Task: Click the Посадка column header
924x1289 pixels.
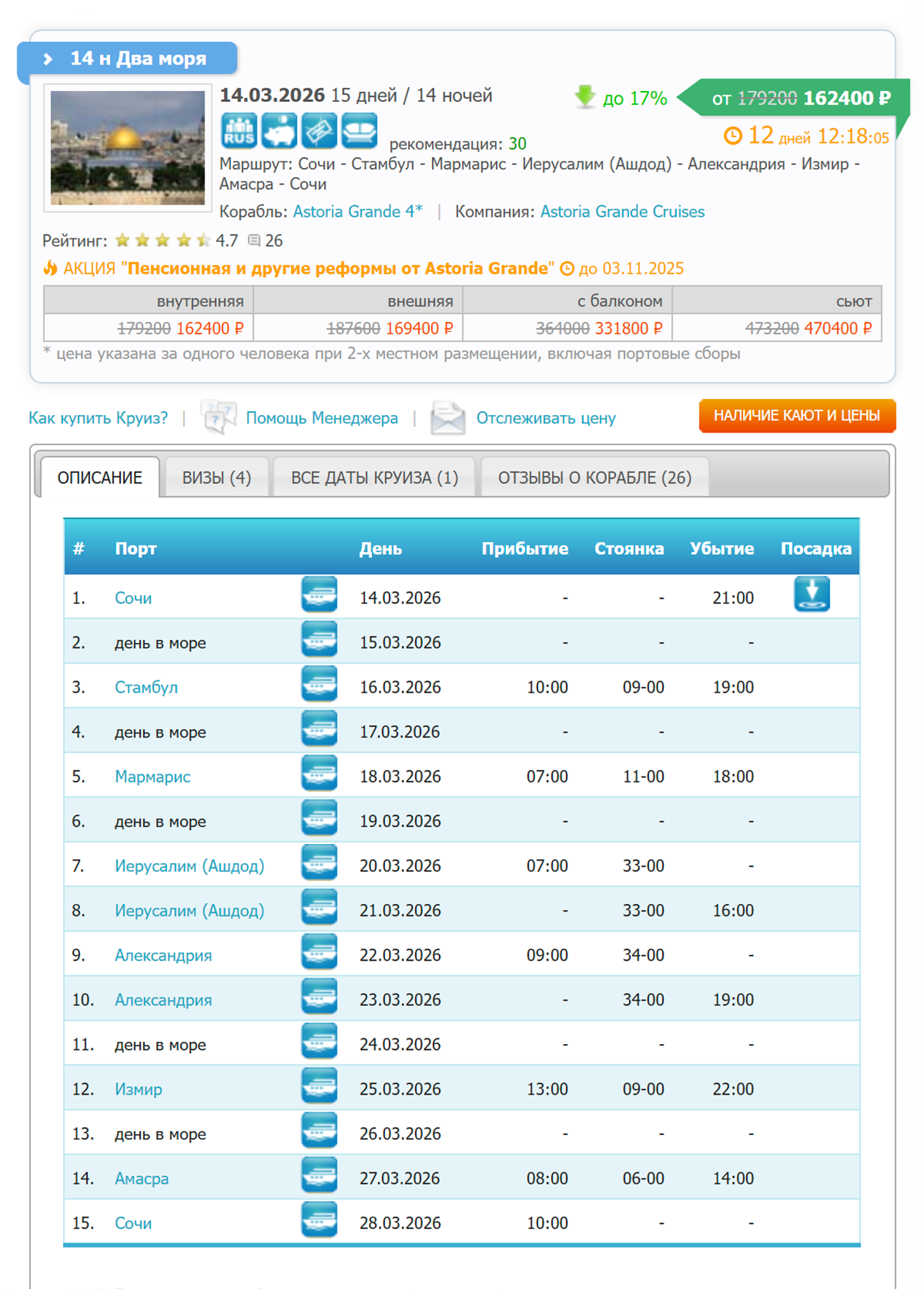Action: (x=815, y=549)
